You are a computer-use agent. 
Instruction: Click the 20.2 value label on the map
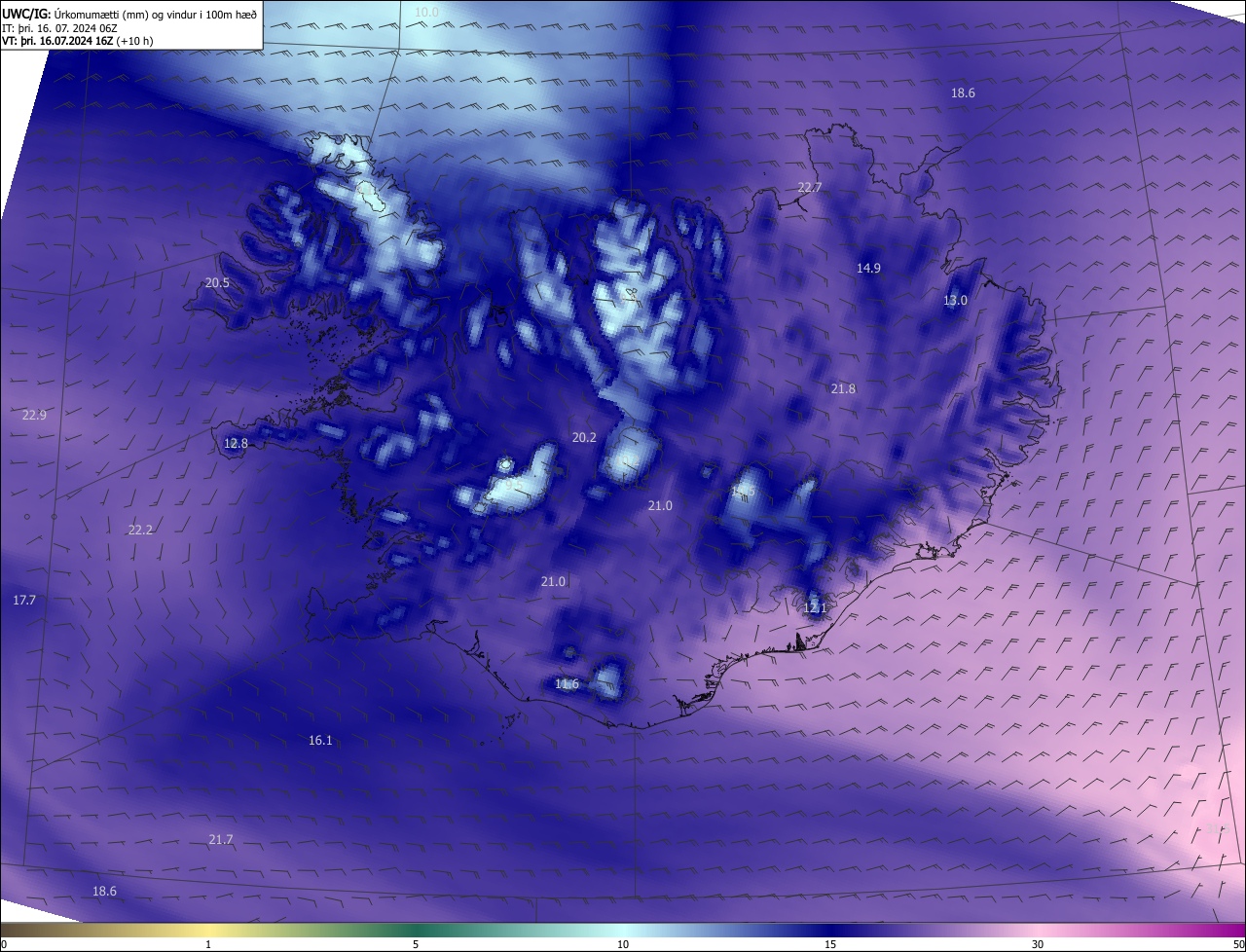pos(584,437)
